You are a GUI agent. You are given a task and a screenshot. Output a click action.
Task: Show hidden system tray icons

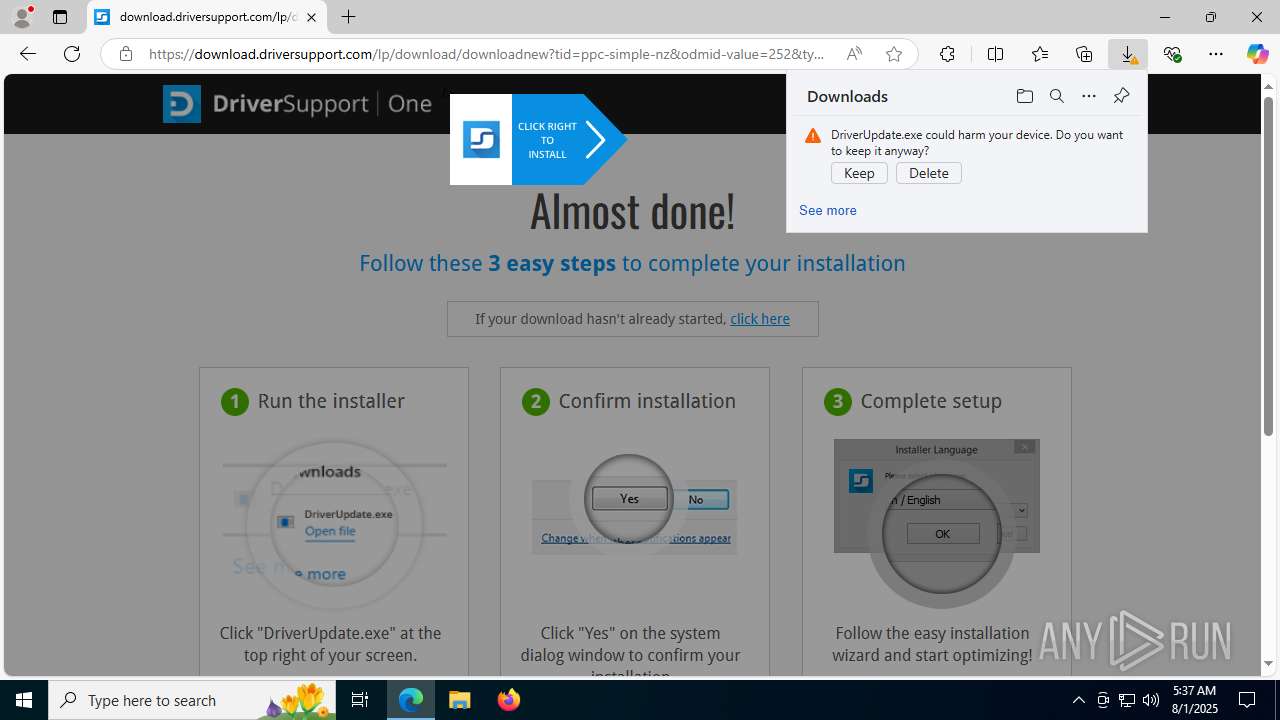click(x=1078, y=700)
